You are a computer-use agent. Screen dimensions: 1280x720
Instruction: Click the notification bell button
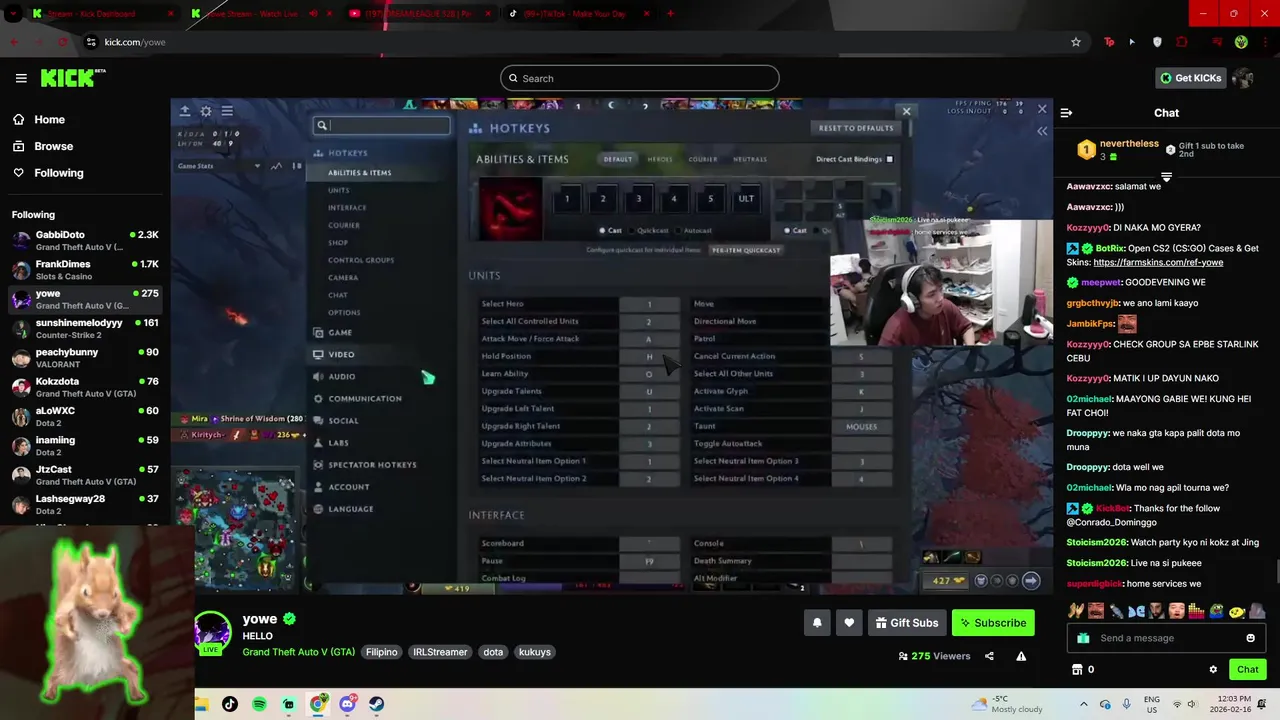click(817, 623)
